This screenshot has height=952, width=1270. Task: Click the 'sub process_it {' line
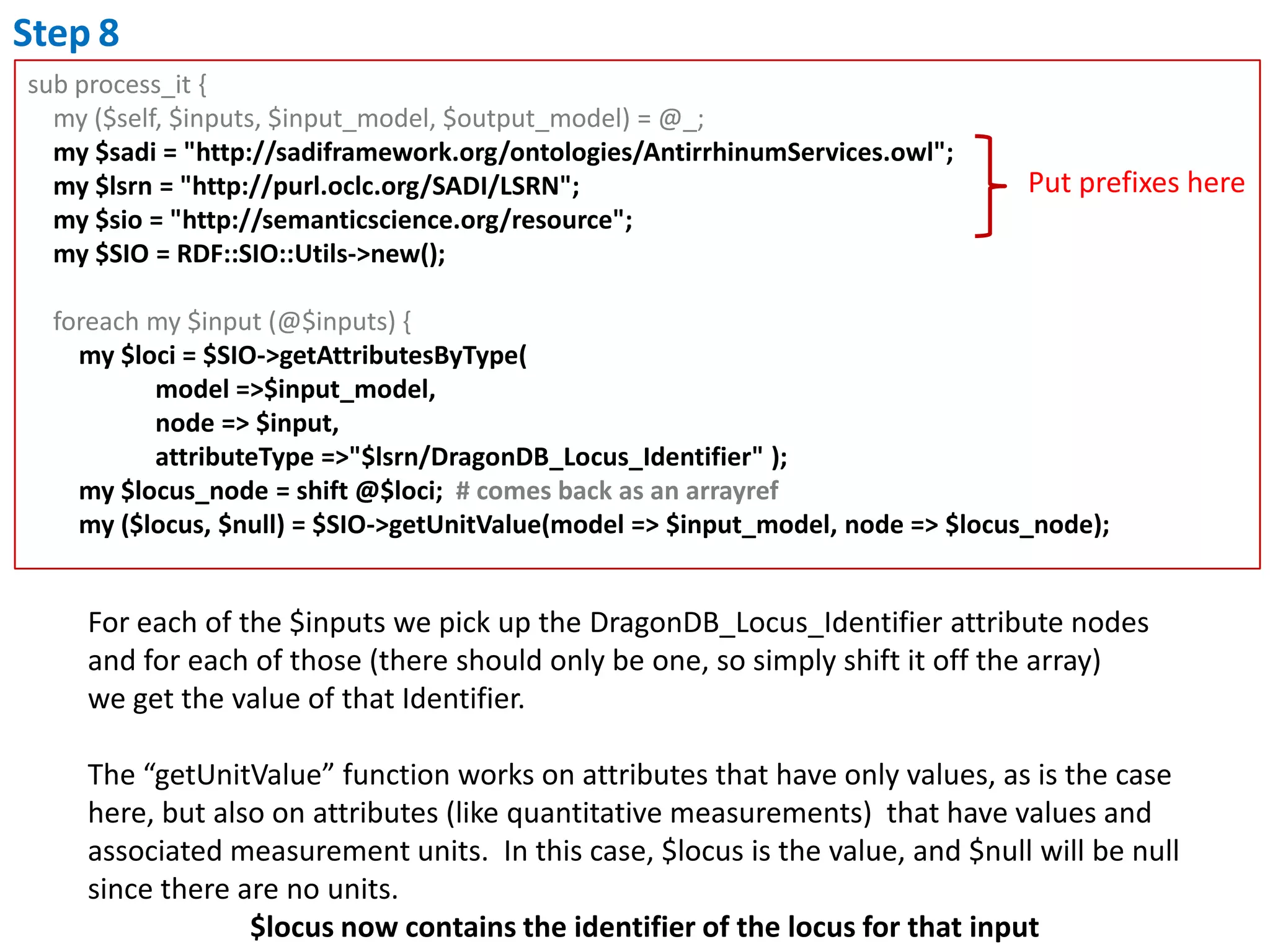point(117,85)
